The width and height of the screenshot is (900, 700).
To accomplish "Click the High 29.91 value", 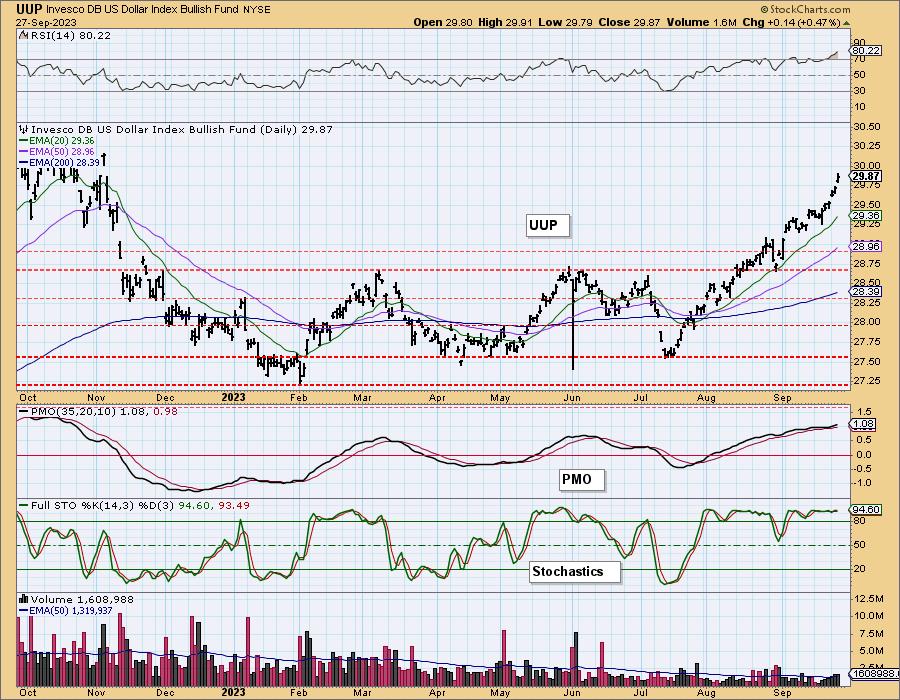I will (x=505, y=22).
